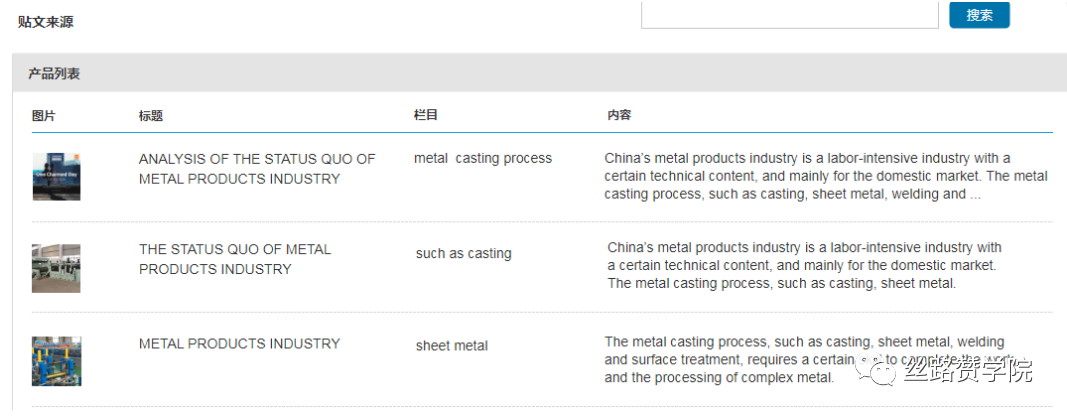Click the search text input field
The width and height of the screenshot is (1067, 417).
[x=789, y=15]
